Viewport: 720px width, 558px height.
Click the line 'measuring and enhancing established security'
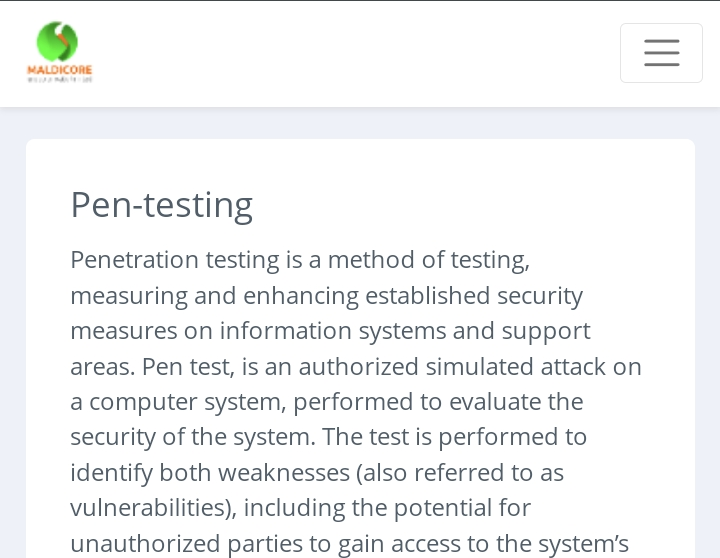(326, 296)
